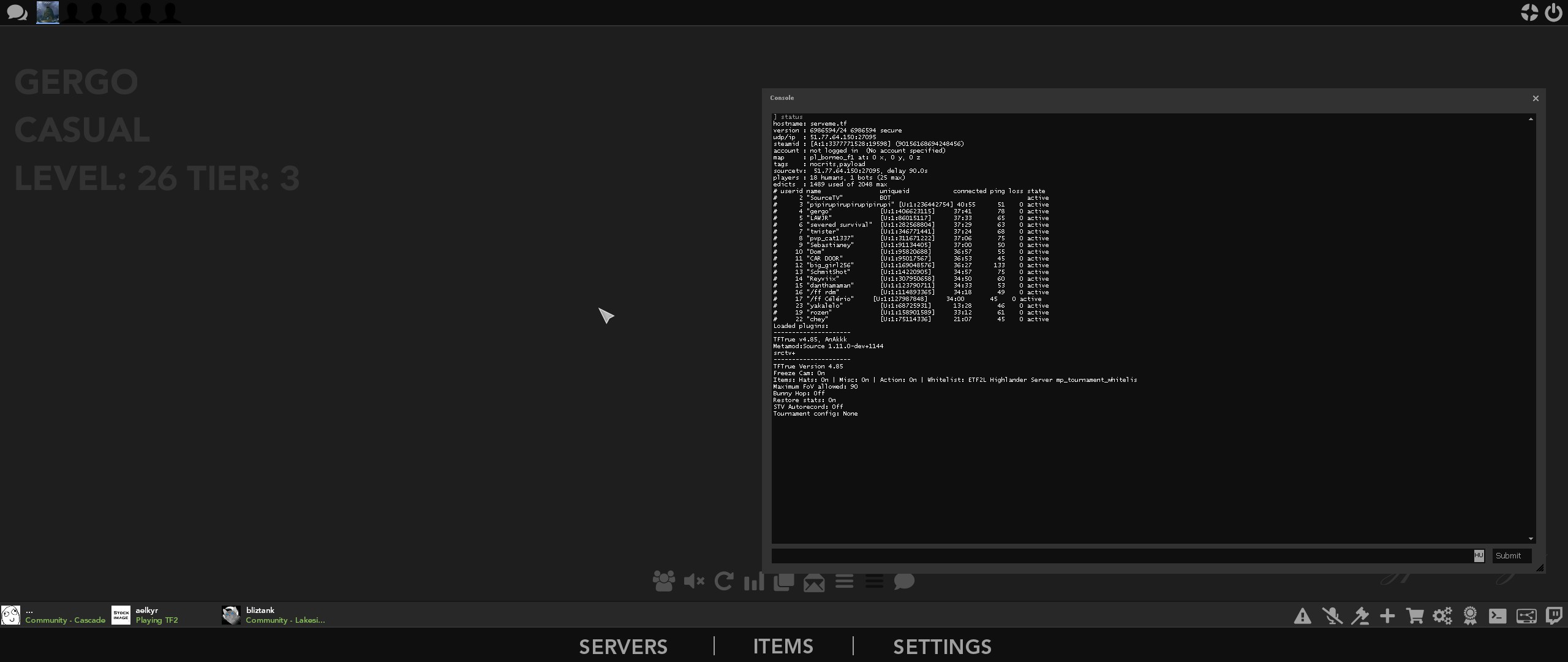
Task: Select friend aelkyr playing TF2
Action: pyautogui.click(x=146, y=615)
